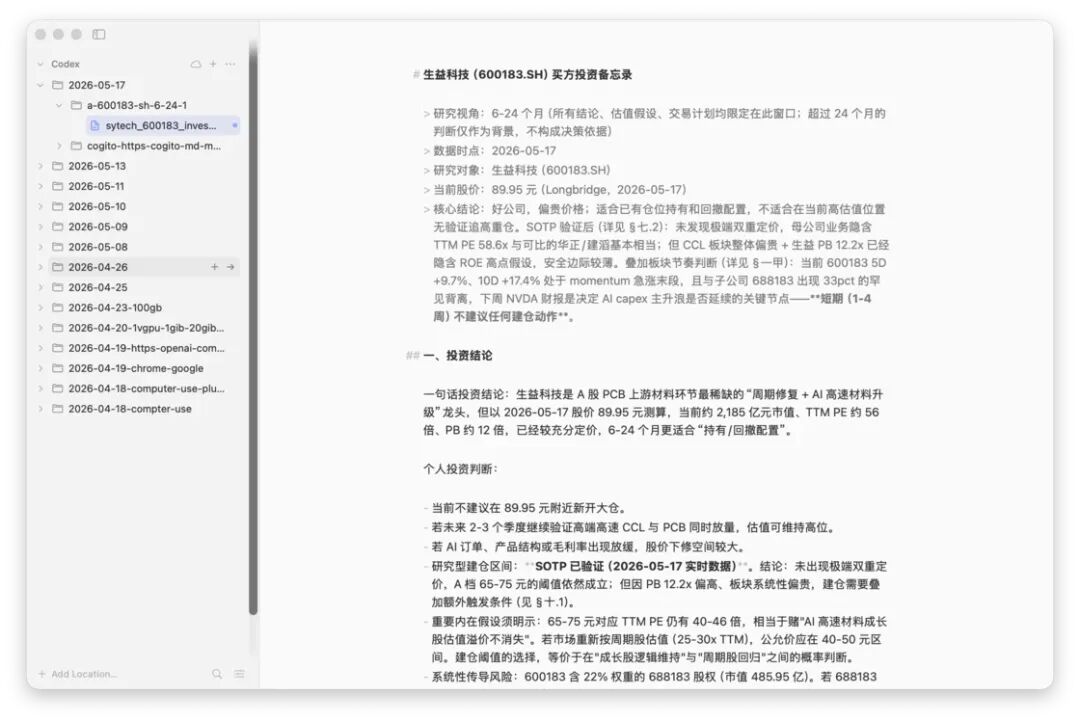Image resolution: width=1080 pixels, height=722 pixels.
Task: Select the 2026-04-26 folder name
Action: (98, 267)
